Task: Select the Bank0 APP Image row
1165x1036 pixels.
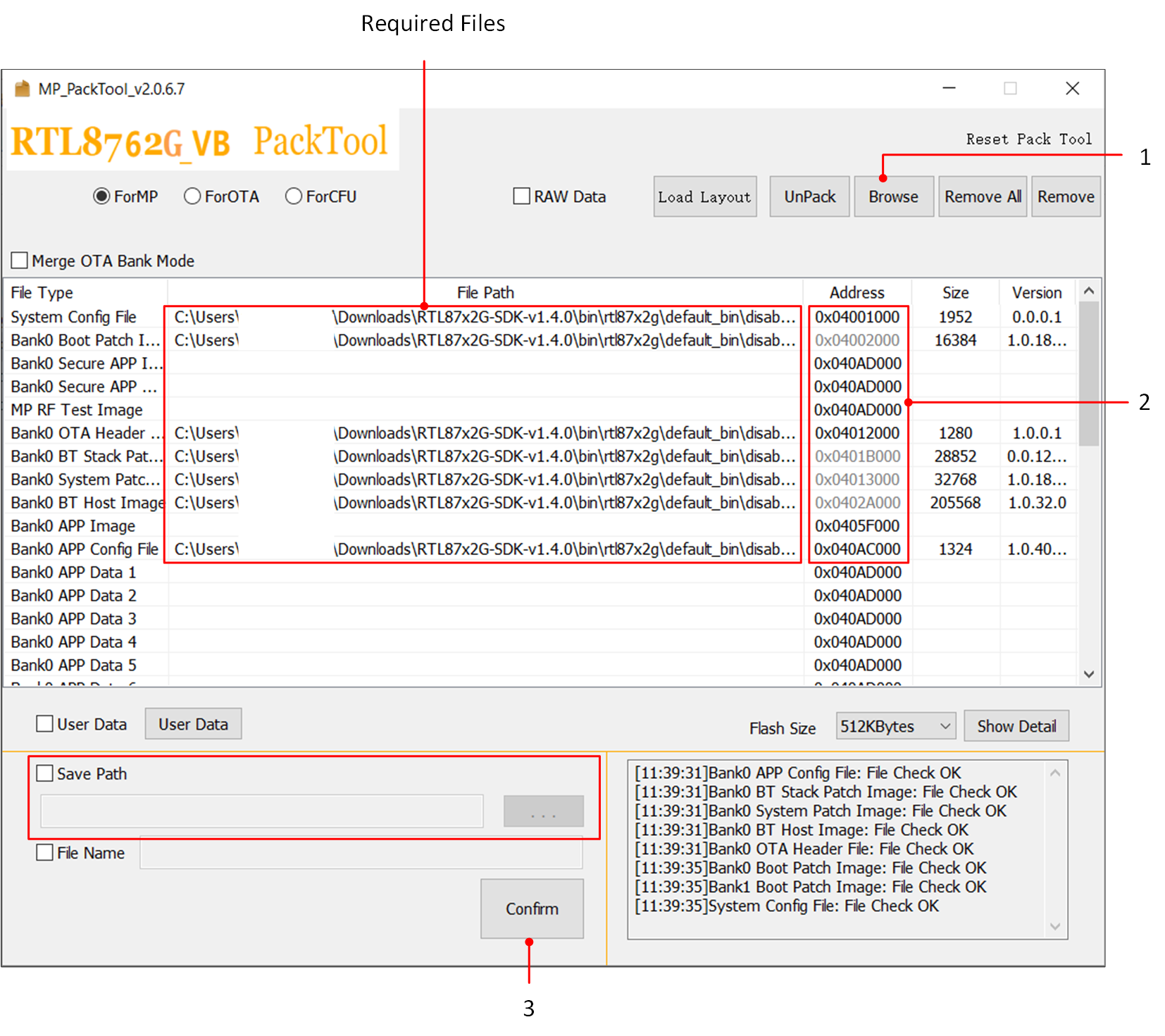Action: coord(73,526)
